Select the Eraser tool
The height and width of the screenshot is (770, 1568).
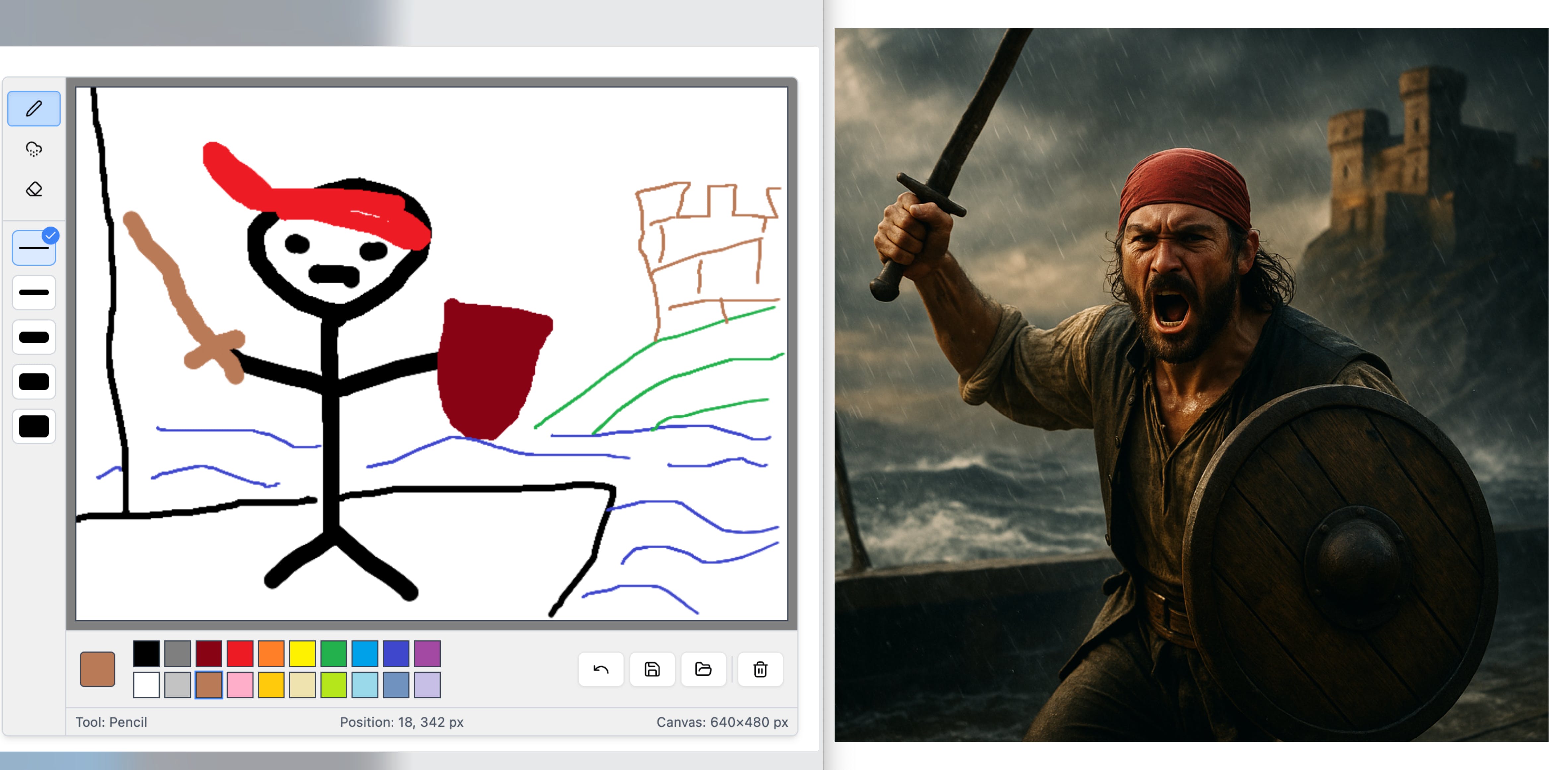[x=33, y=189]
